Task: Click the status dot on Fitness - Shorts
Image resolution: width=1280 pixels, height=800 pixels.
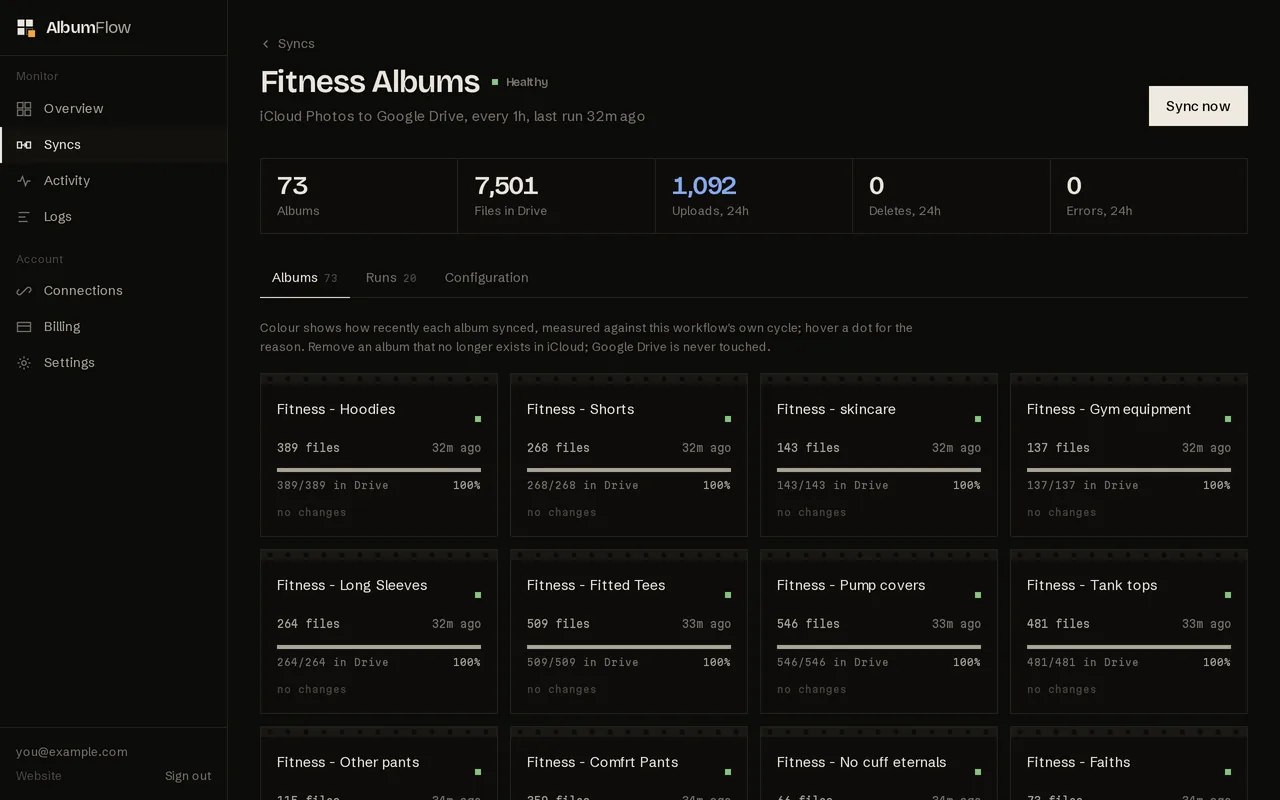Action: pyautogui.click(x=728, y=419)
